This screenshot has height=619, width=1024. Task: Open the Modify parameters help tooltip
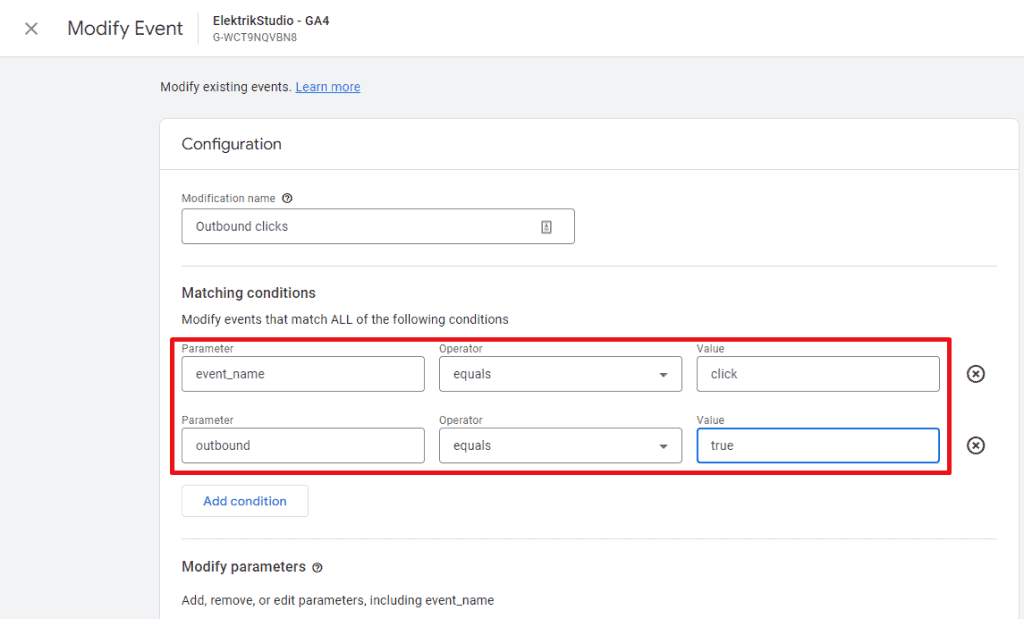tap(317, 567)
